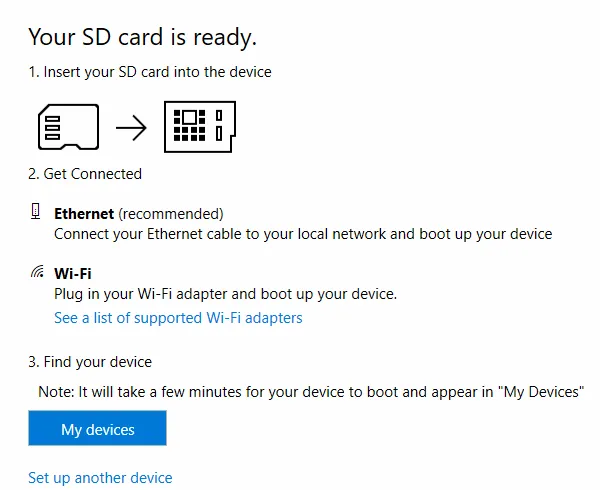Screen dimensions: 600x490
Task: Click the 'Get Connected' step text
Action: click(85, 174)
